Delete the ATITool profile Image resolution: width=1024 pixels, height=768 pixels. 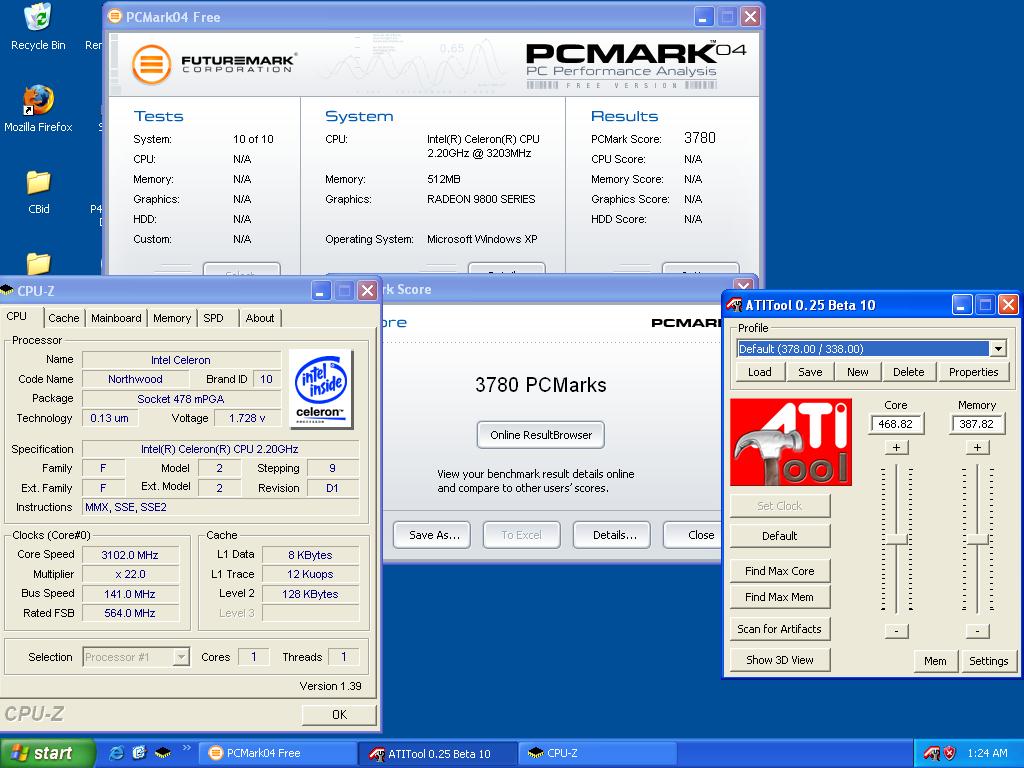tap(908, 372)
